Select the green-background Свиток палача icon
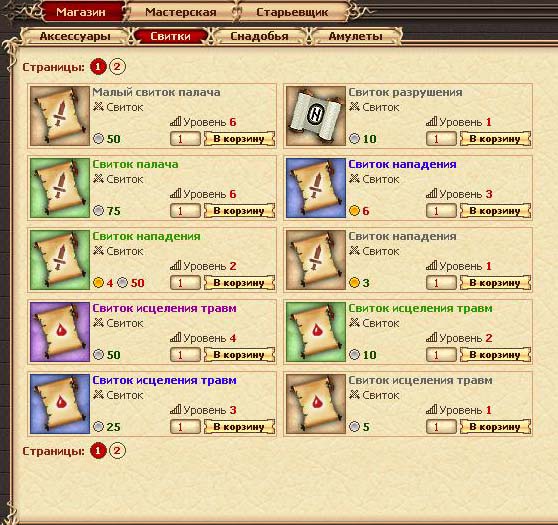Viewport: 558px width, 525px height. tap(60, 188)
